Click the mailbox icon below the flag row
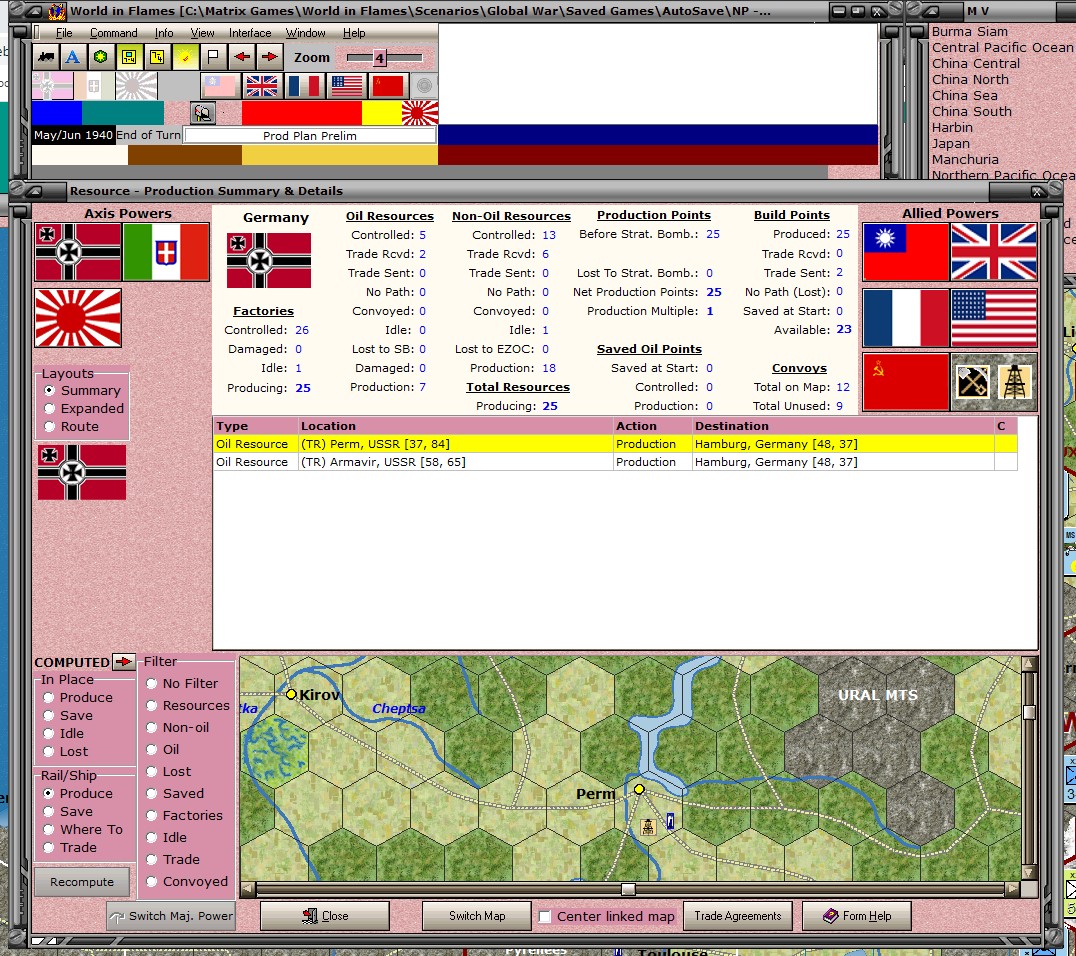Screen dimensions: 1076x956 (203, 113)
